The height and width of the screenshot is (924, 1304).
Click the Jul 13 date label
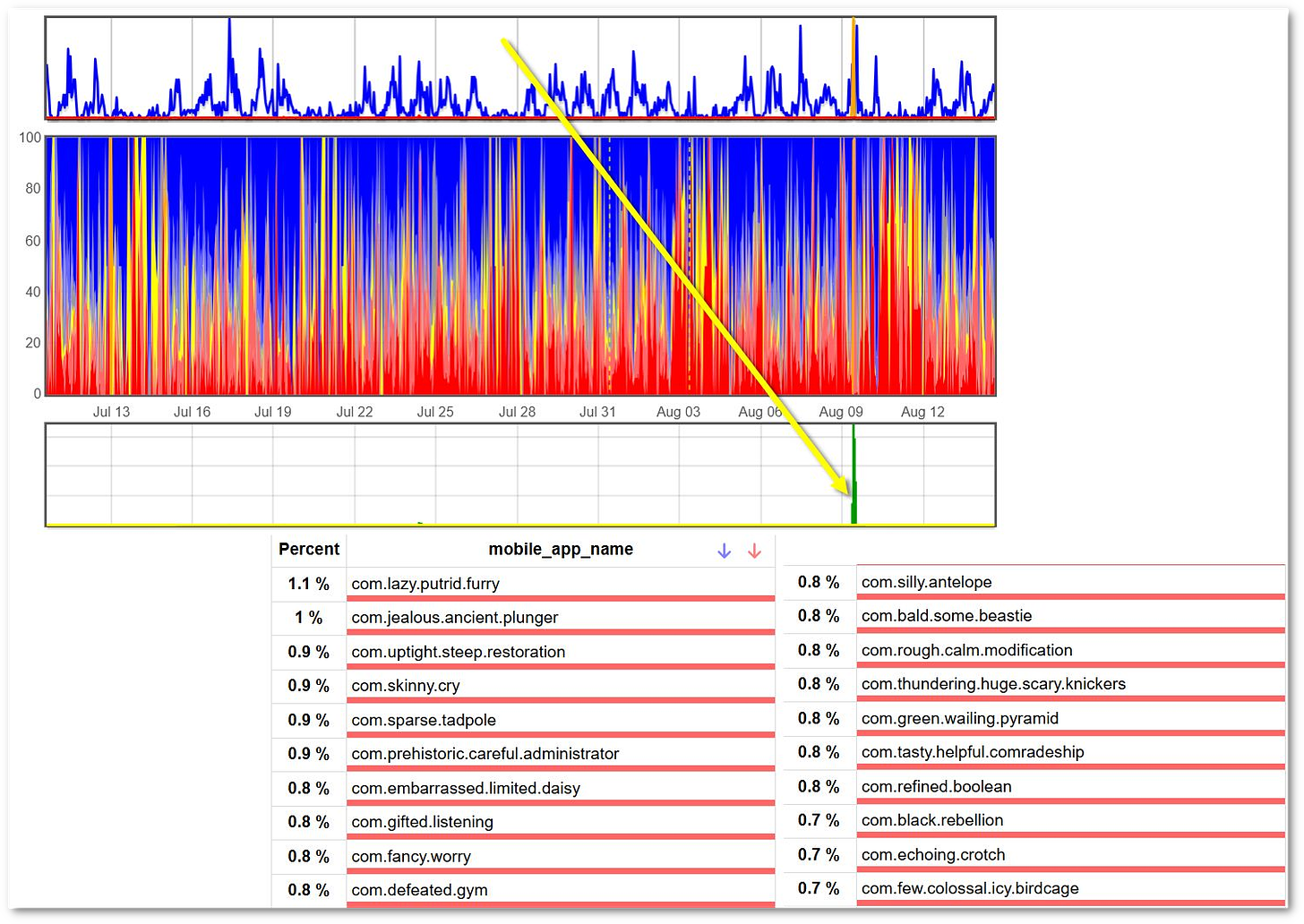[x=112, y=412]
